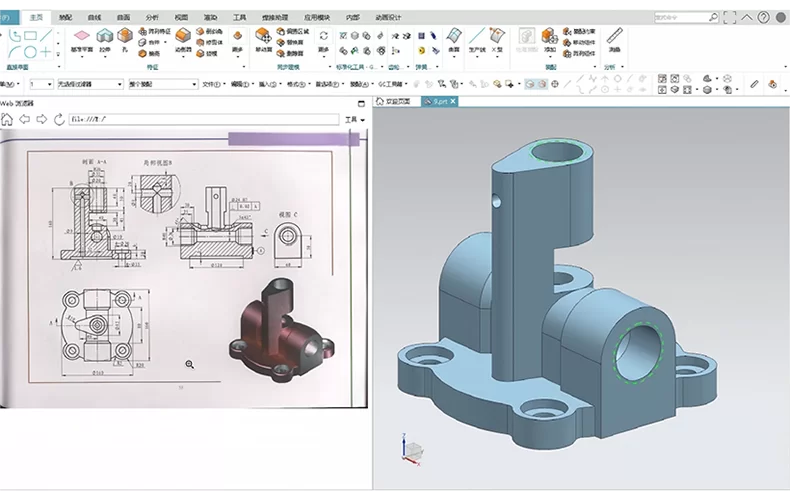The width and height of the screenshot is (790, 500).
Task: Switch to the 曲线 ribbon tab
Action: (94, 17)
